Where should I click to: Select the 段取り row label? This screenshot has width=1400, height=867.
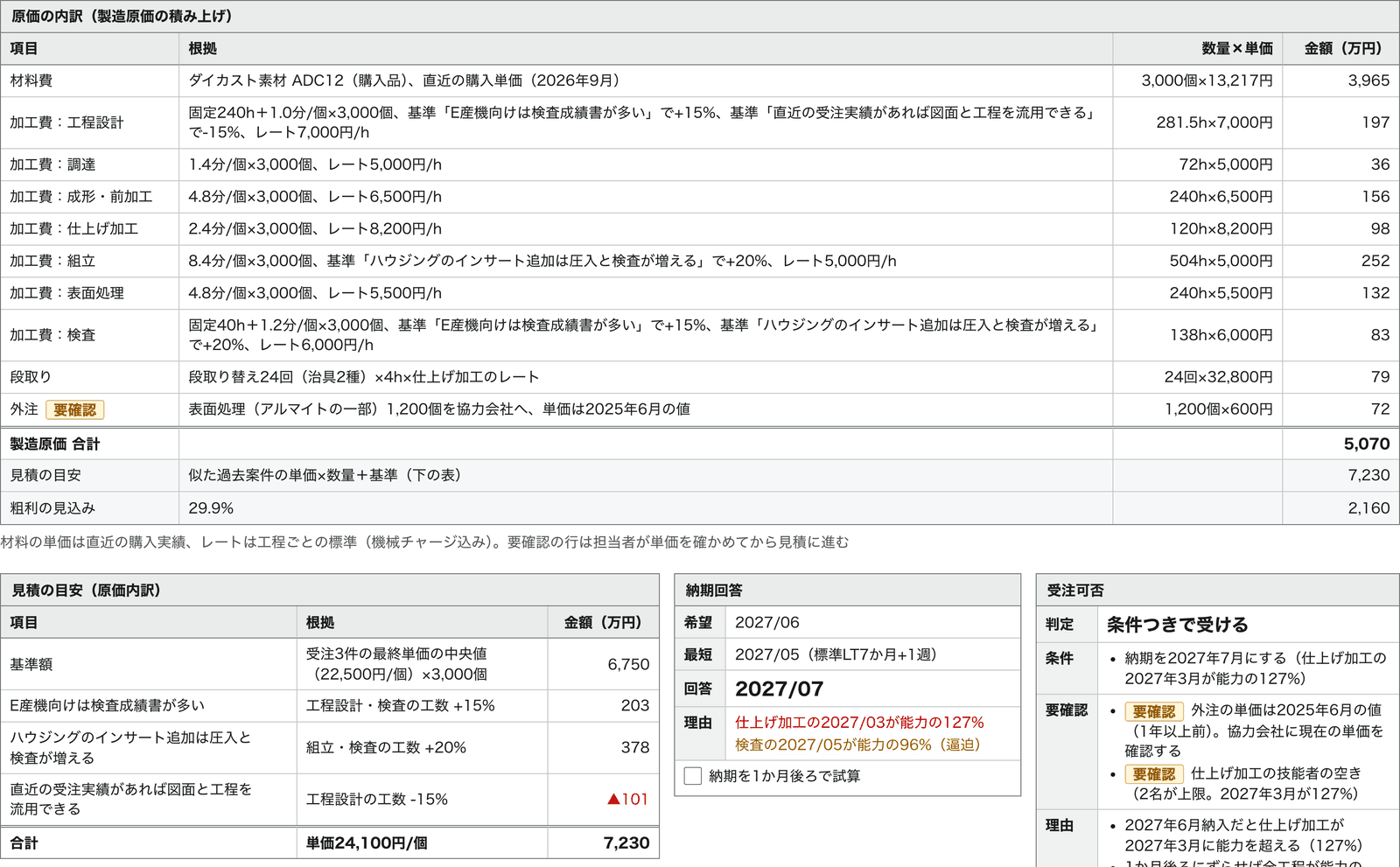[x=31, y=377]
